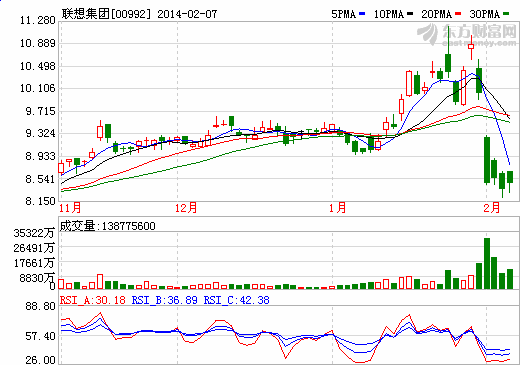Select the 5PMA legend label
Screen dimensions: 520x365
point(343,14)
